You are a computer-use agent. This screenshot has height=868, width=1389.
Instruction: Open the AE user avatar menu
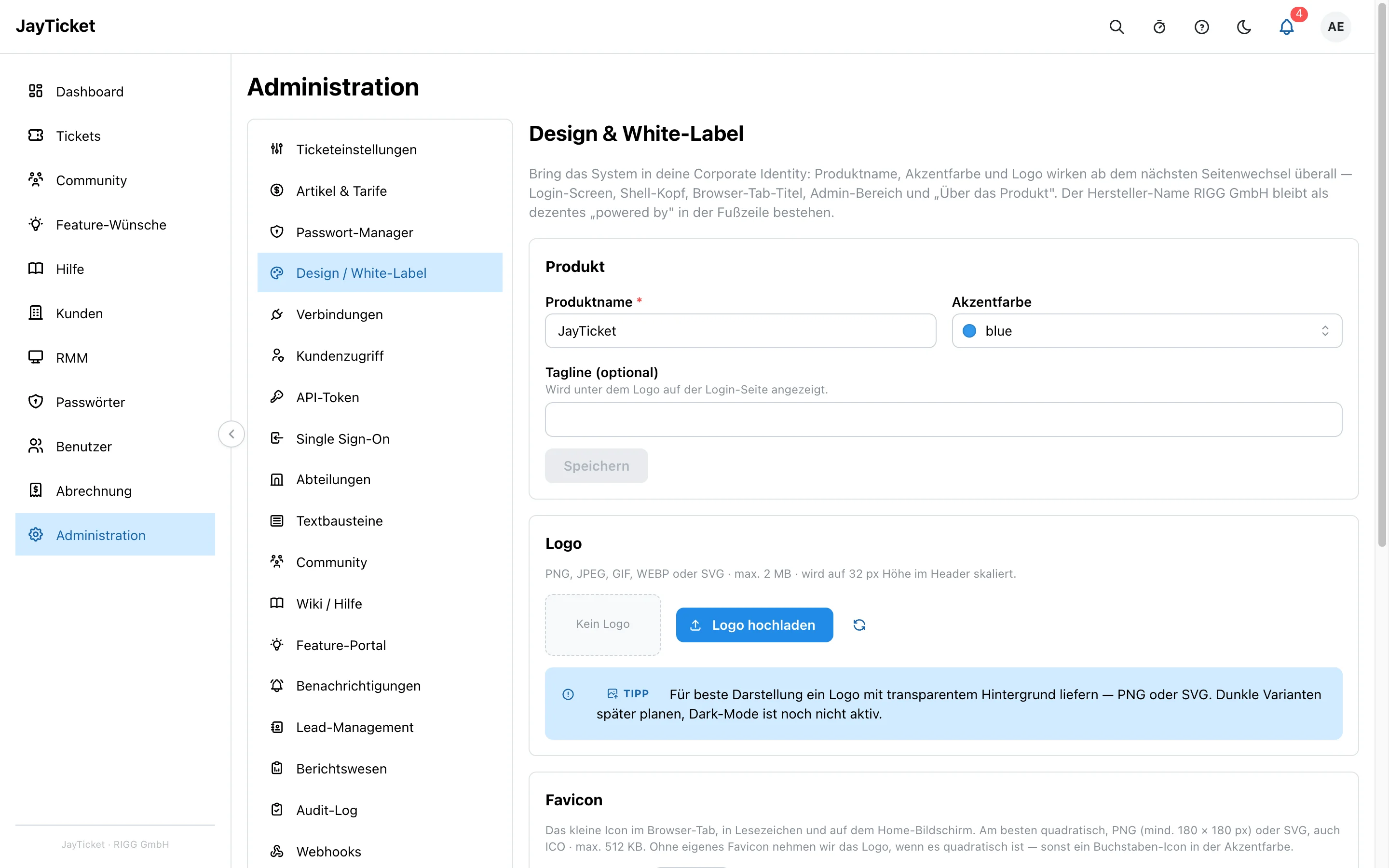point(1335,27)
